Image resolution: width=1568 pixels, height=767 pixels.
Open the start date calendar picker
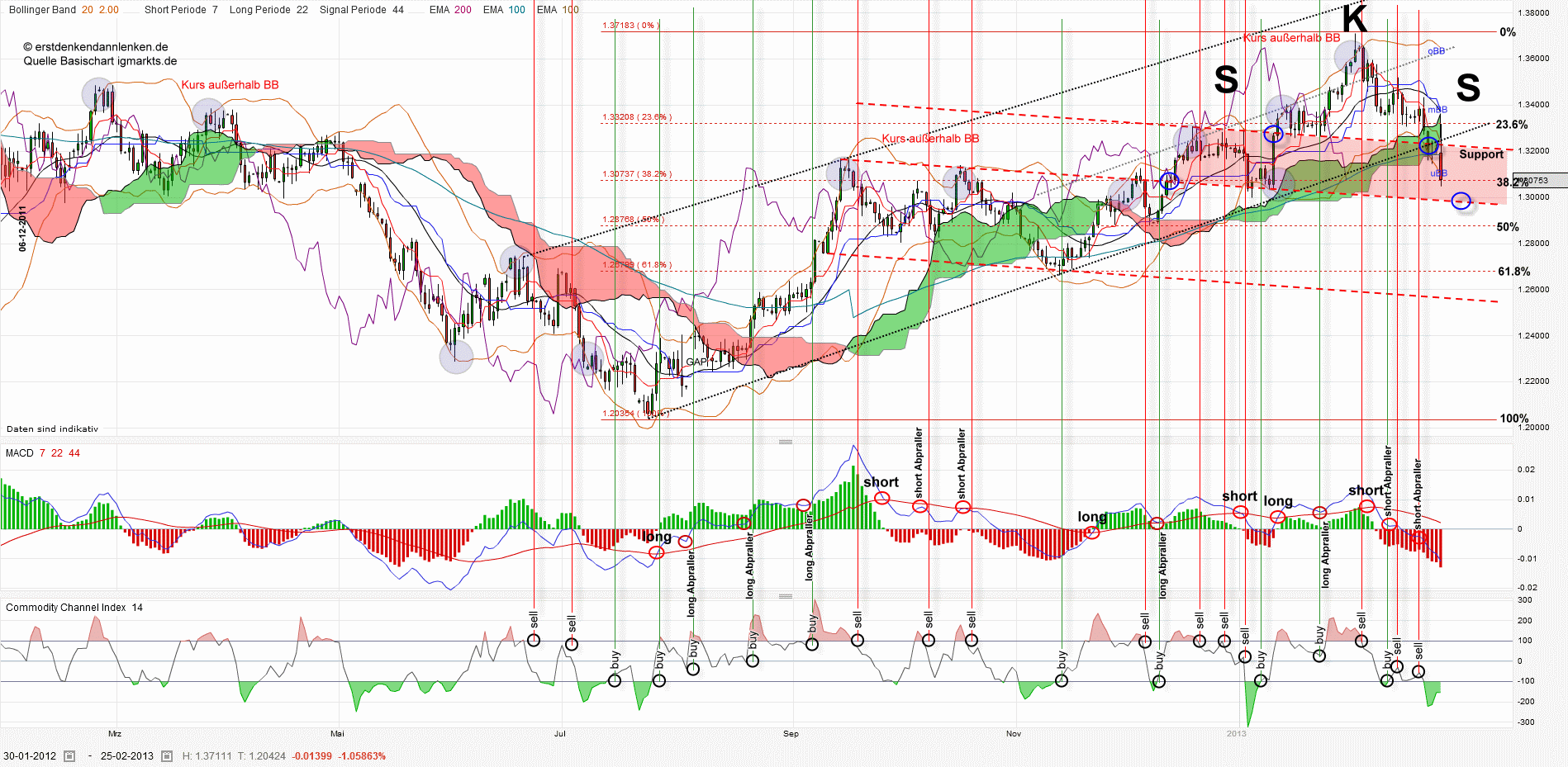69,755
